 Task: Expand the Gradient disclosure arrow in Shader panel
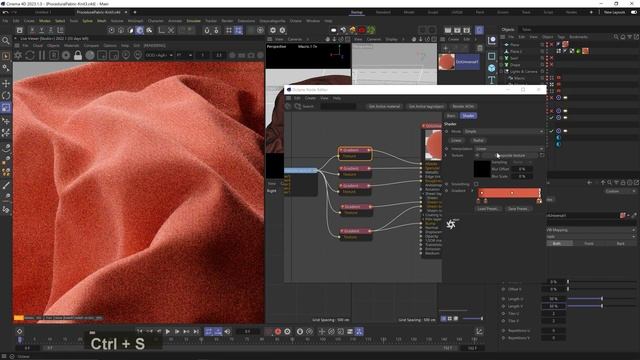click(x=473, y=191)
